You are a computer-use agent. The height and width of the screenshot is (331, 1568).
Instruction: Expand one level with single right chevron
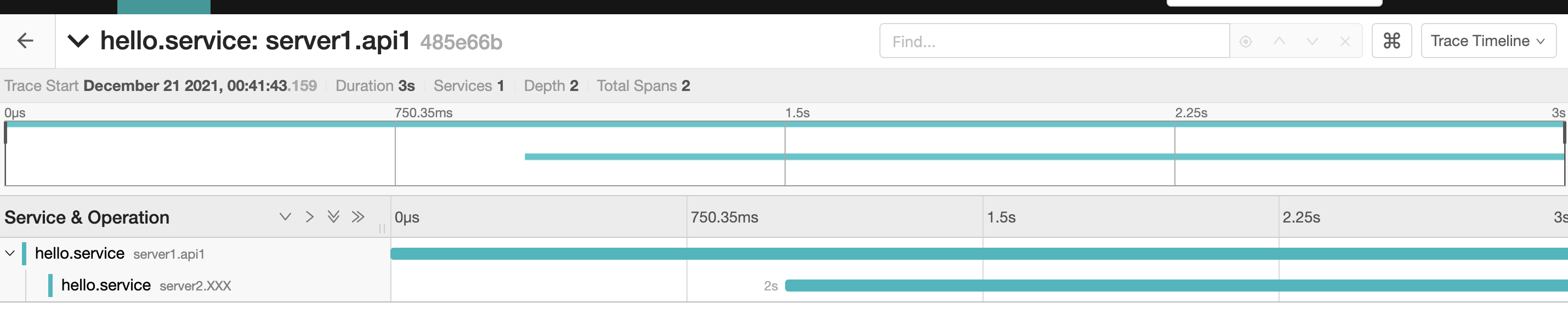(310, 216)
